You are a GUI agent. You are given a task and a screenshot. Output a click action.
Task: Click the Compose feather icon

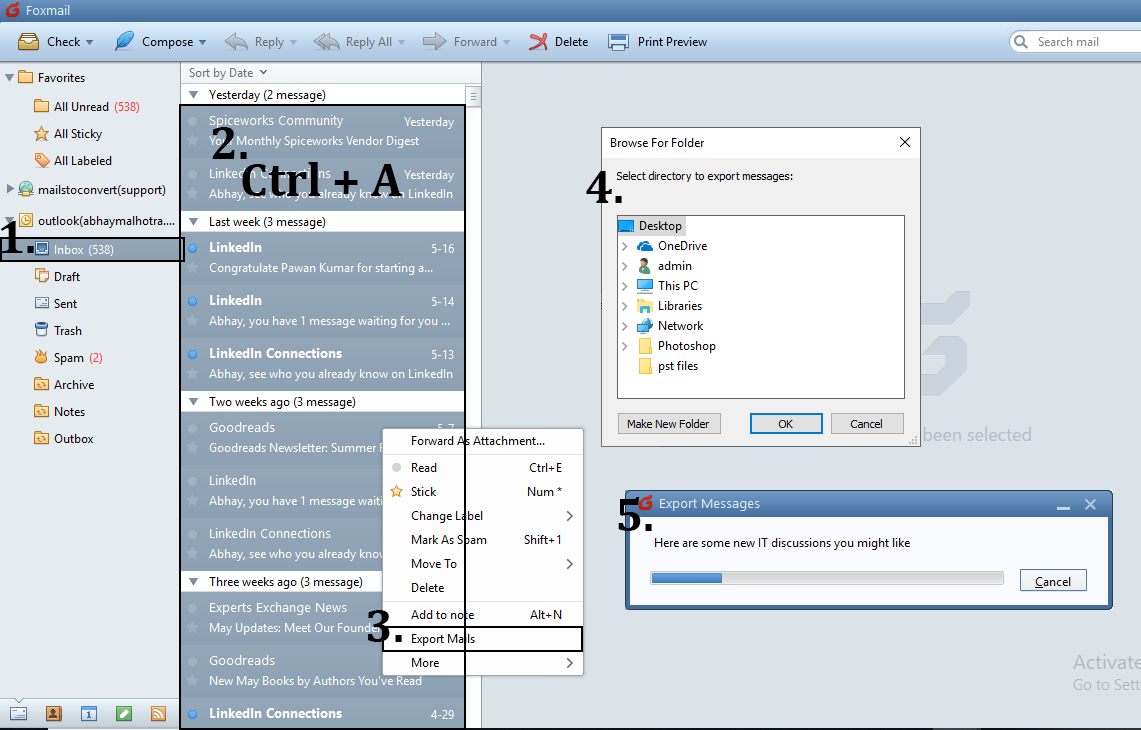pos(124,41)
